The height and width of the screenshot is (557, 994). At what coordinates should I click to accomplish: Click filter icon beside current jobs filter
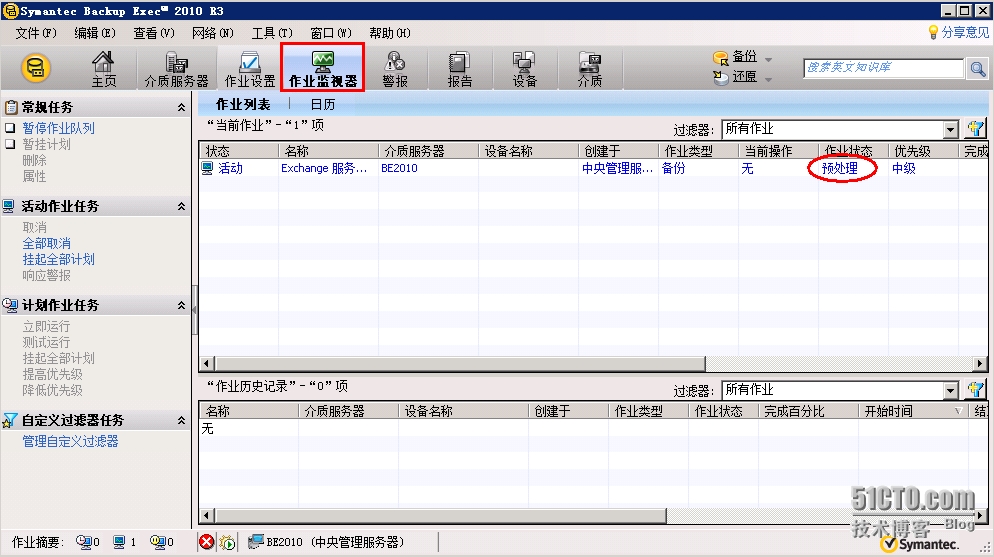(x=976, y=129)
